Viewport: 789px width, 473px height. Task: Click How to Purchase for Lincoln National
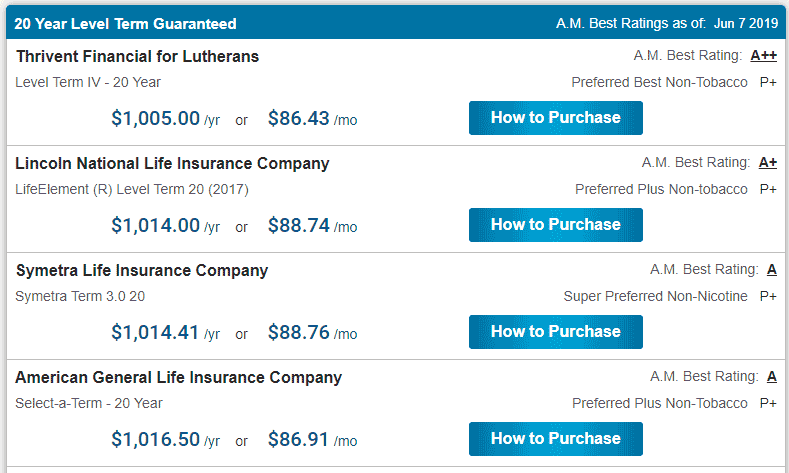pyautogui.click(x=556, y=225)
